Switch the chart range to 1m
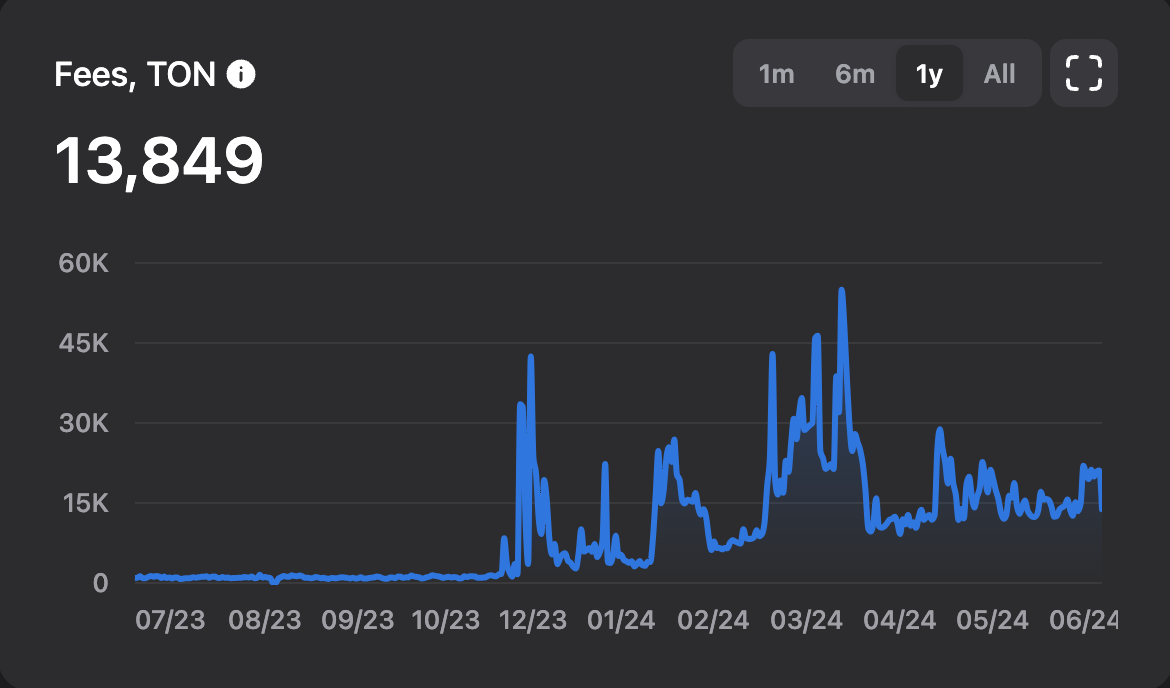This screenshot has height=688, width=1170. 776,73
